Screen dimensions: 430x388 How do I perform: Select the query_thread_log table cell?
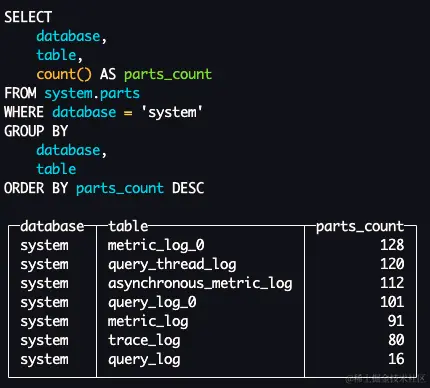coord(172,265)
